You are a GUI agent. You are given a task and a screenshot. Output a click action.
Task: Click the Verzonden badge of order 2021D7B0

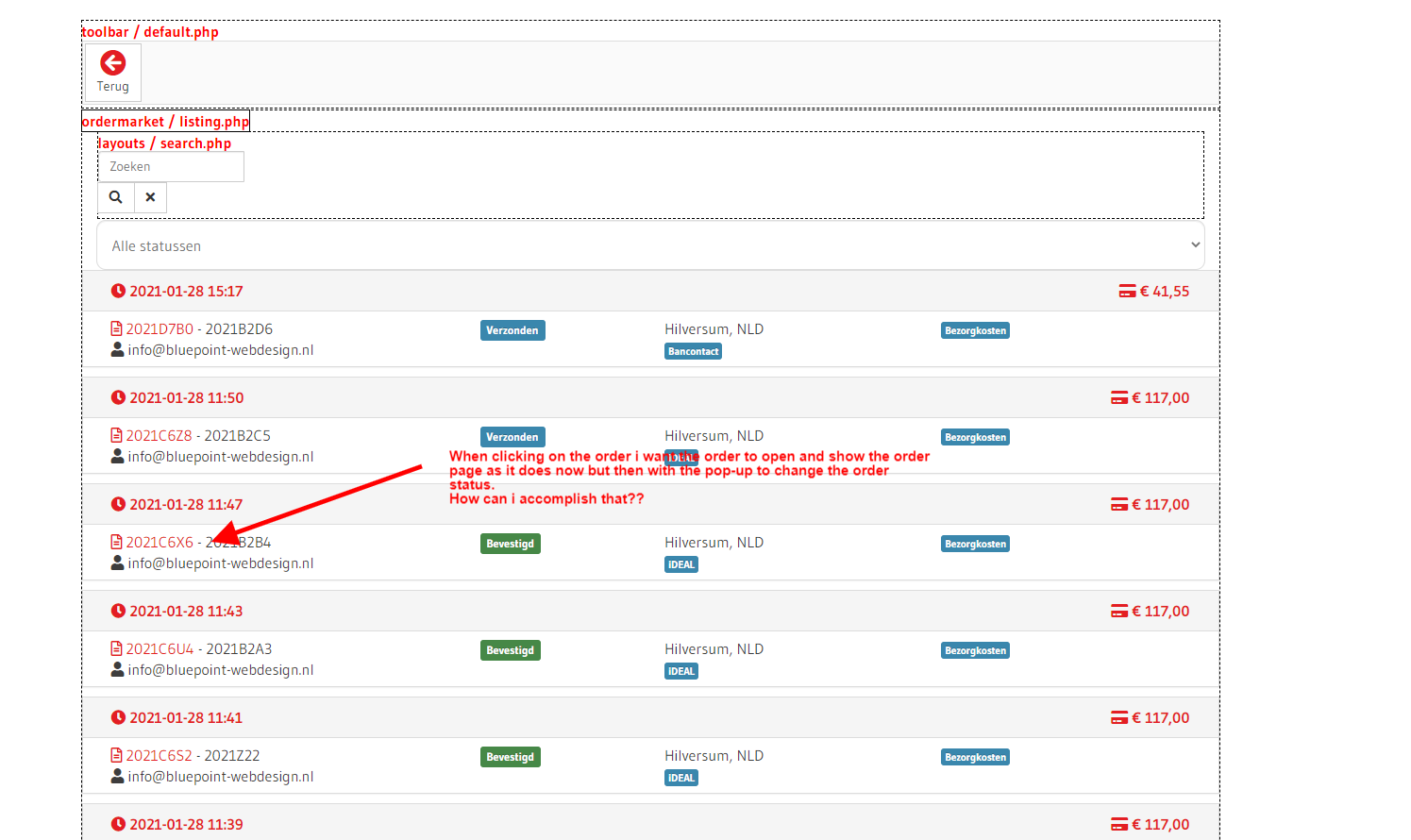tap(512, 330)
